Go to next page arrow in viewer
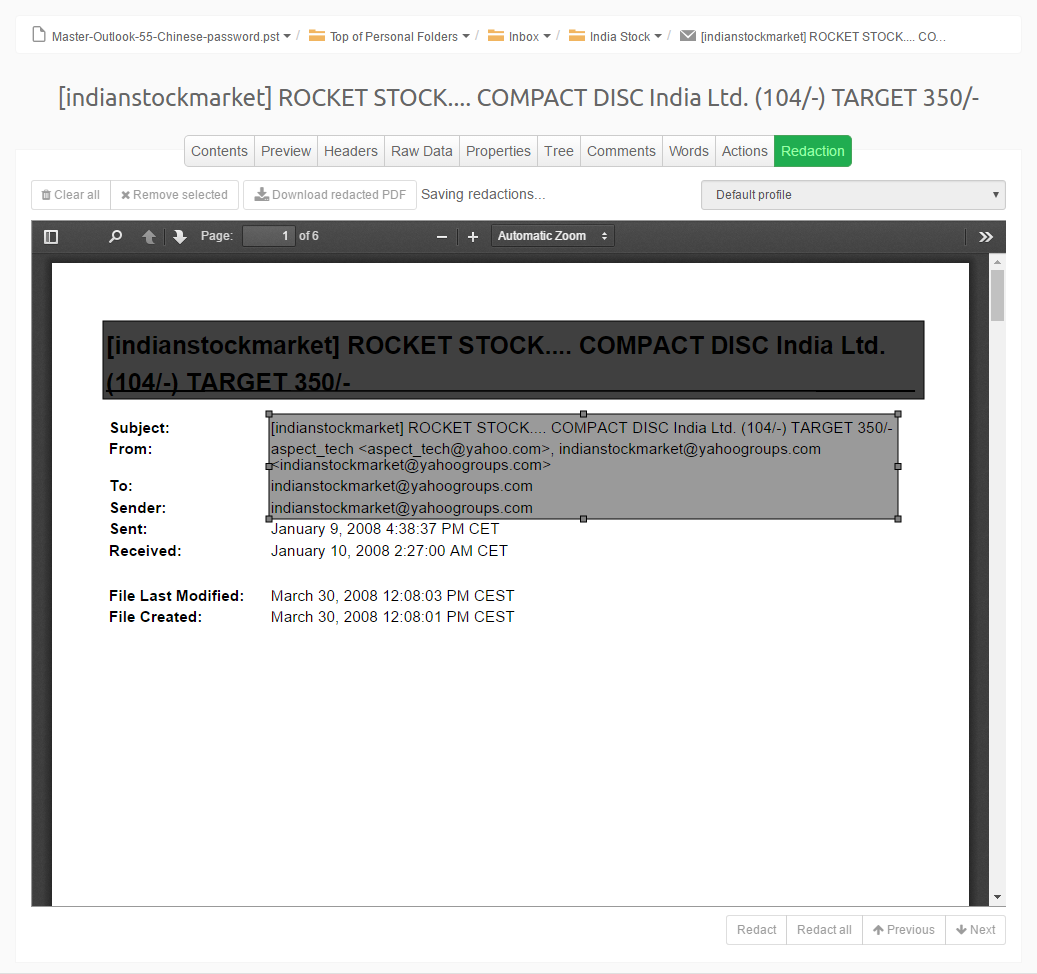 pos(180,237)
